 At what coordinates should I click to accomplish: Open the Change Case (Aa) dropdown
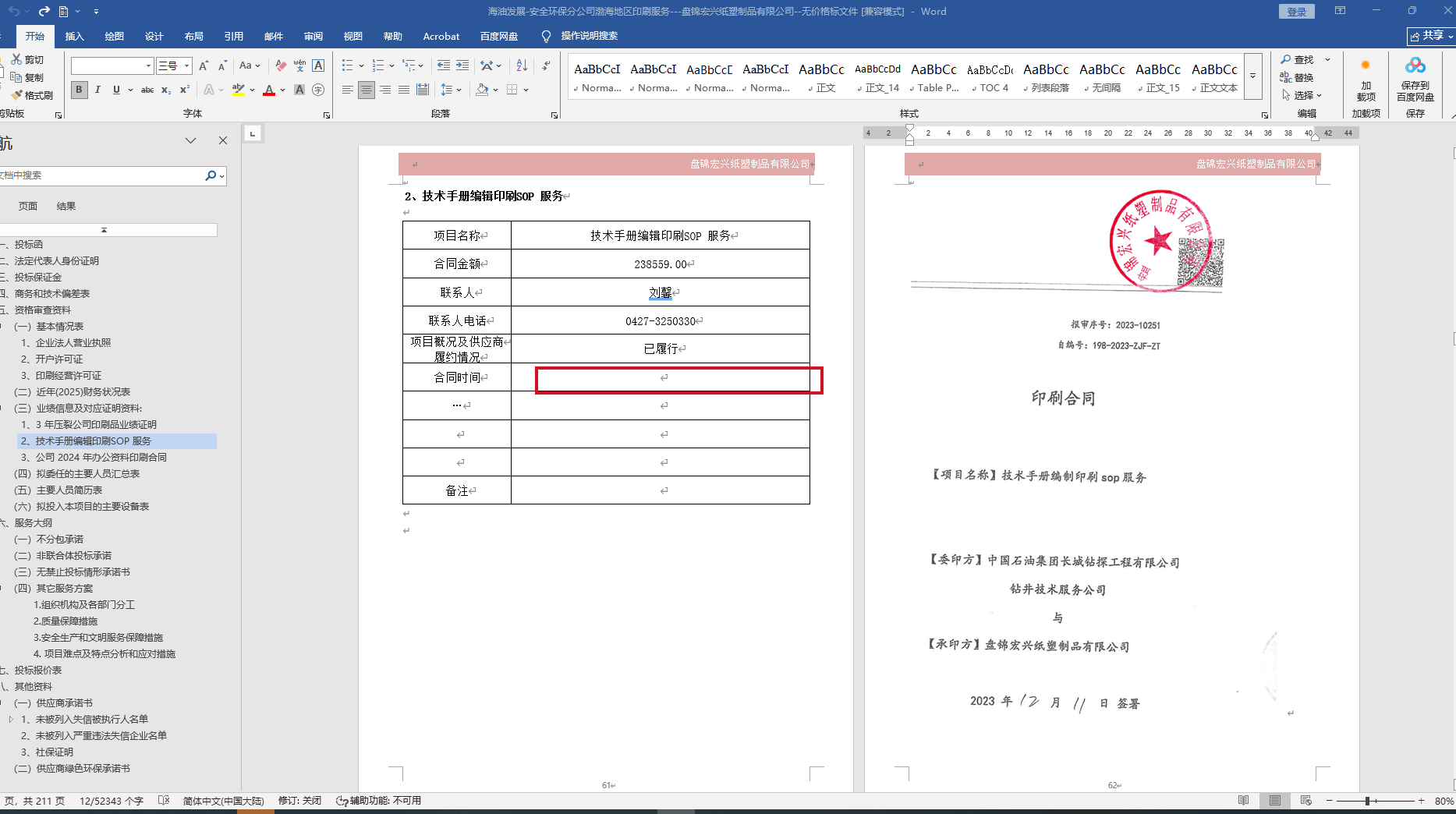point(250,65)
